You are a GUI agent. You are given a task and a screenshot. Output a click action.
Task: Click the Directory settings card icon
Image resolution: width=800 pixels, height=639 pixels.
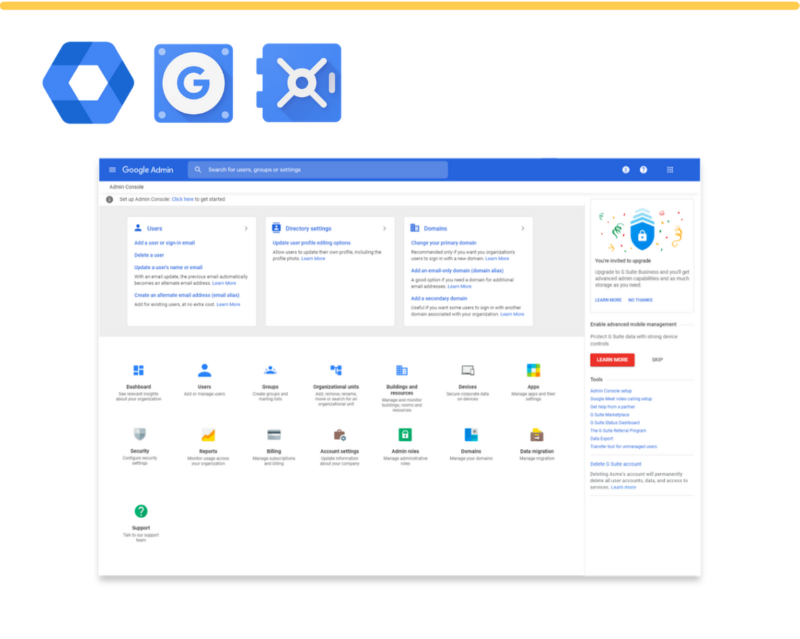pos(277,228)
